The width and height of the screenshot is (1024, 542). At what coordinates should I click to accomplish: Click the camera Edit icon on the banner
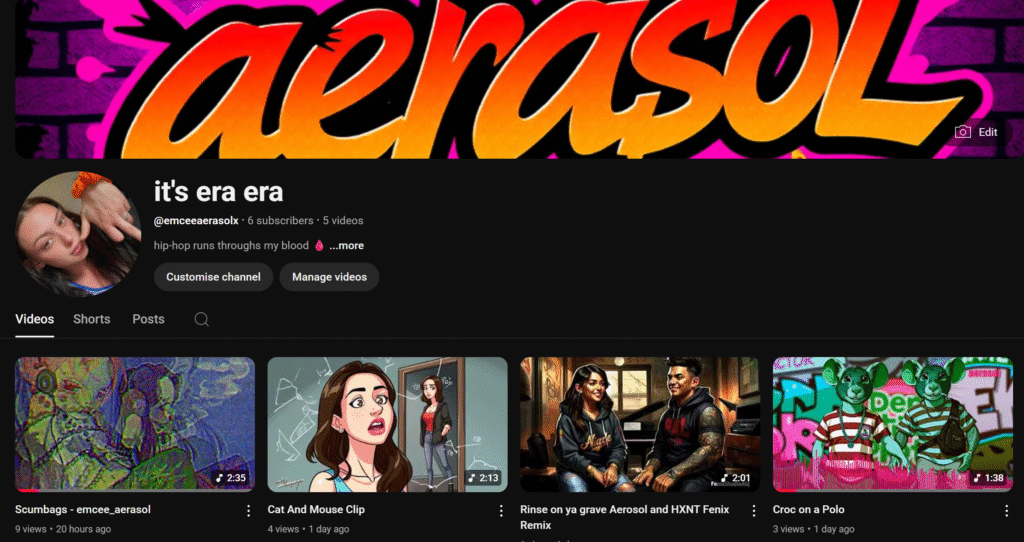[963, 132]
